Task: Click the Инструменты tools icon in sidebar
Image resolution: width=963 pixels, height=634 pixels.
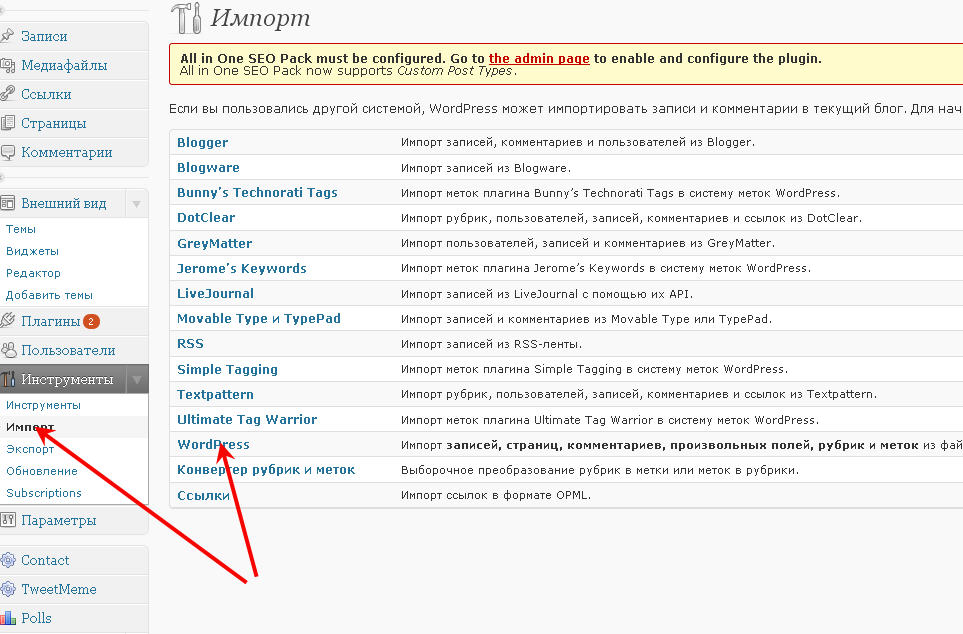Action: (7, 379)
